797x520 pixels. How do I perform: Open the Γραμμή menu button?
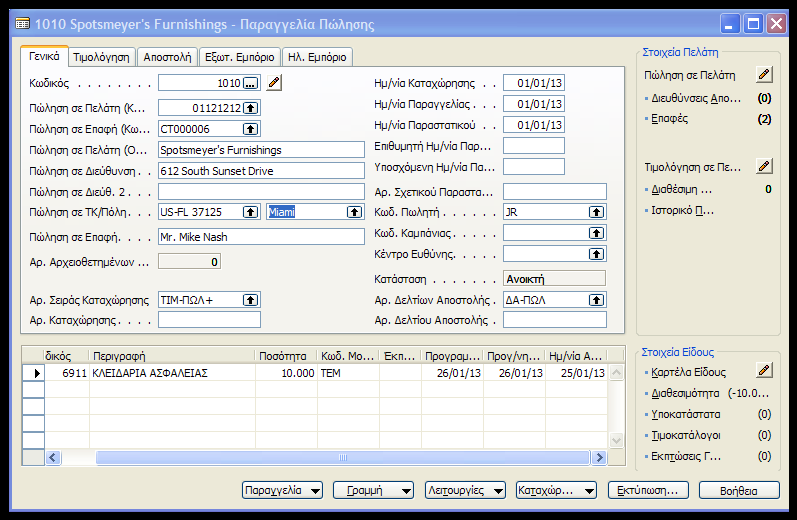tap(373, 491)
